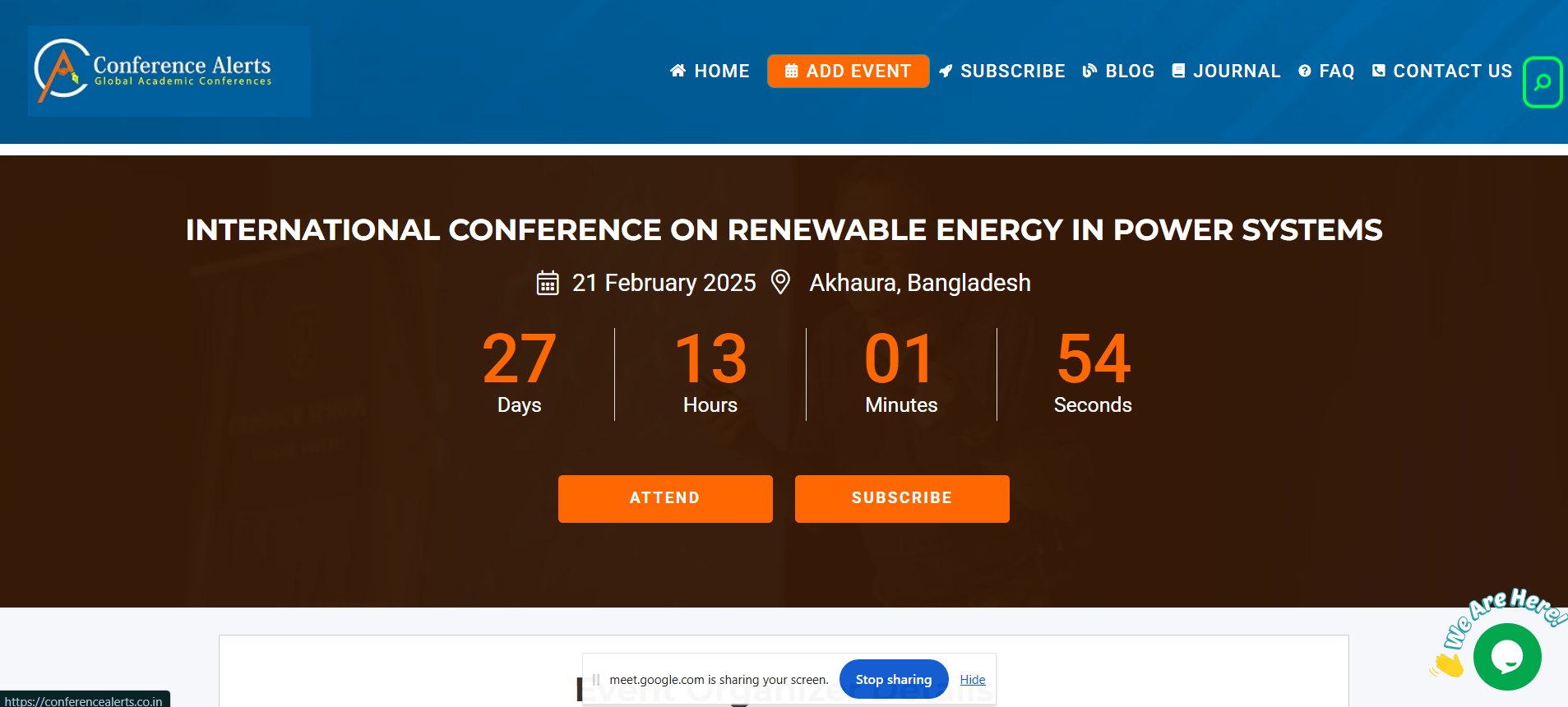Click the calendar icon beside 21 February 2025
1568x707 pixels.
coord(548,283)
